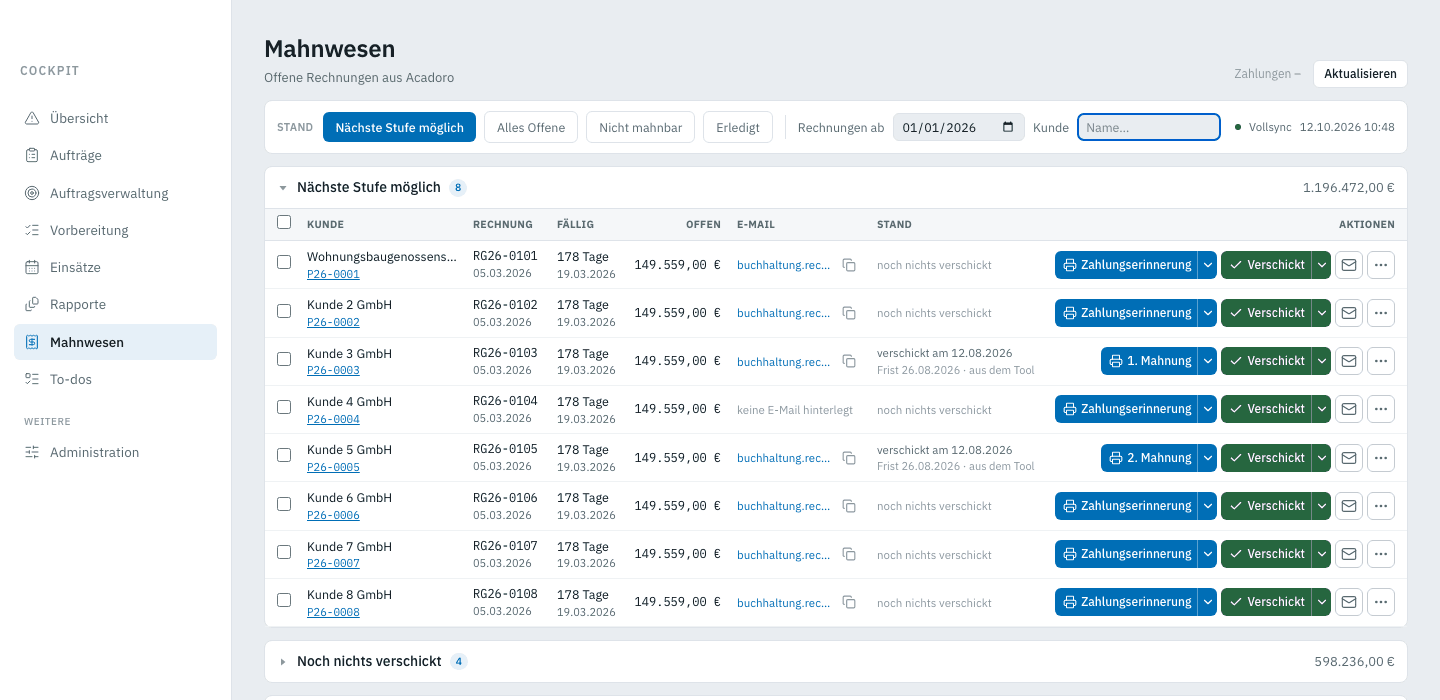Show the Nicht mahnbar filter
The height and width of the screenshot is (700, 1440).
pos(640,127)
